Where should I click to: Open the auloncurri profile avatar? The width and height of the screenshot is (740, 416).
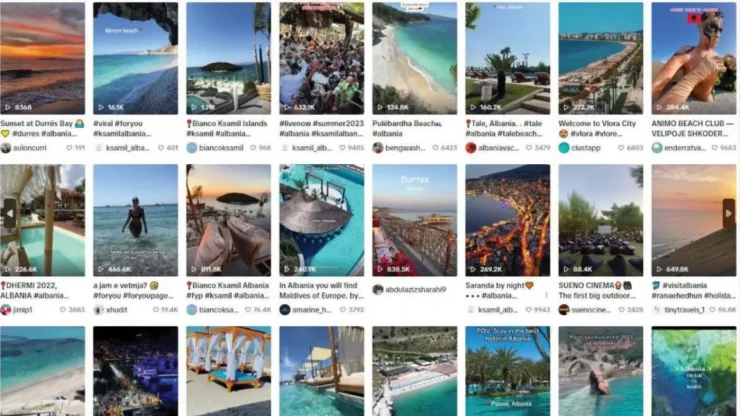pos(6,148)
